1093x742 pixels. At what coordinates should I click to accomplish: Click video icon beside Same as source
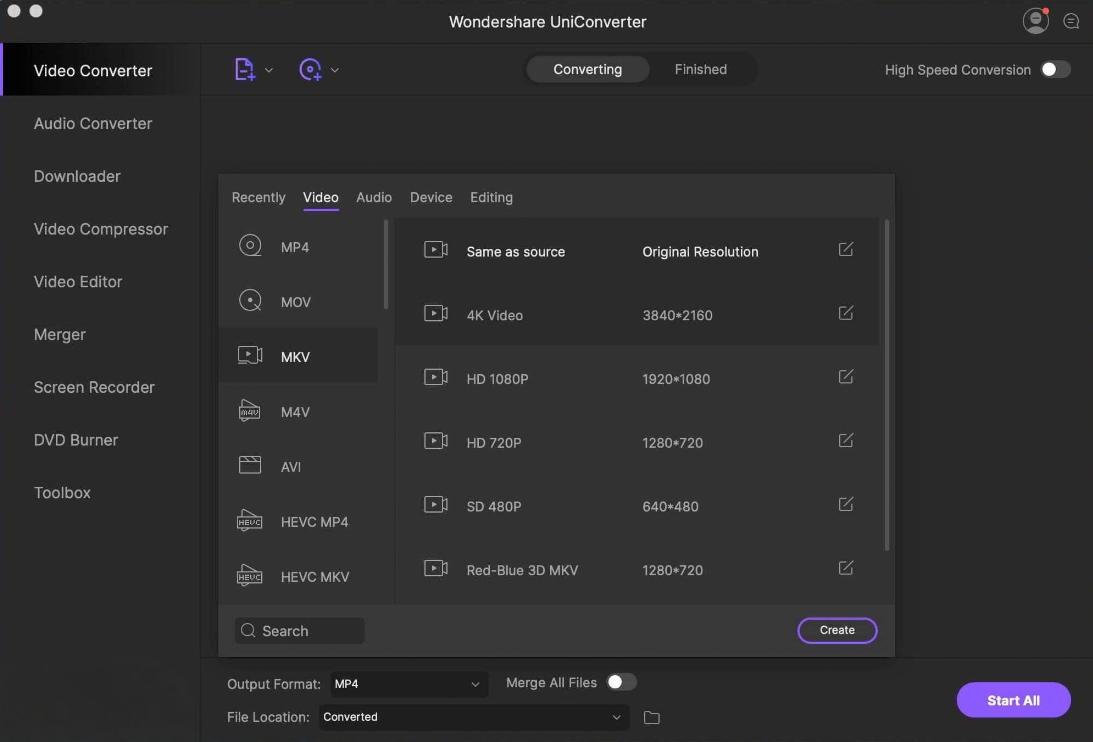click(436, 250)
